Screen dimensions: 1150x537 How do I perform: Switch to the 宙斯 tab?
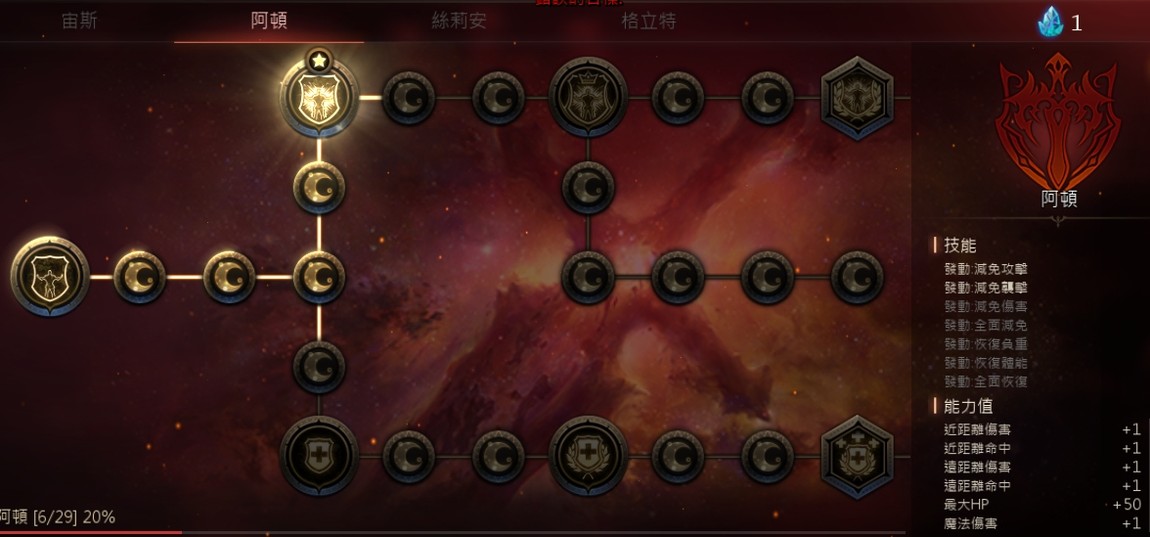point(79,21)
